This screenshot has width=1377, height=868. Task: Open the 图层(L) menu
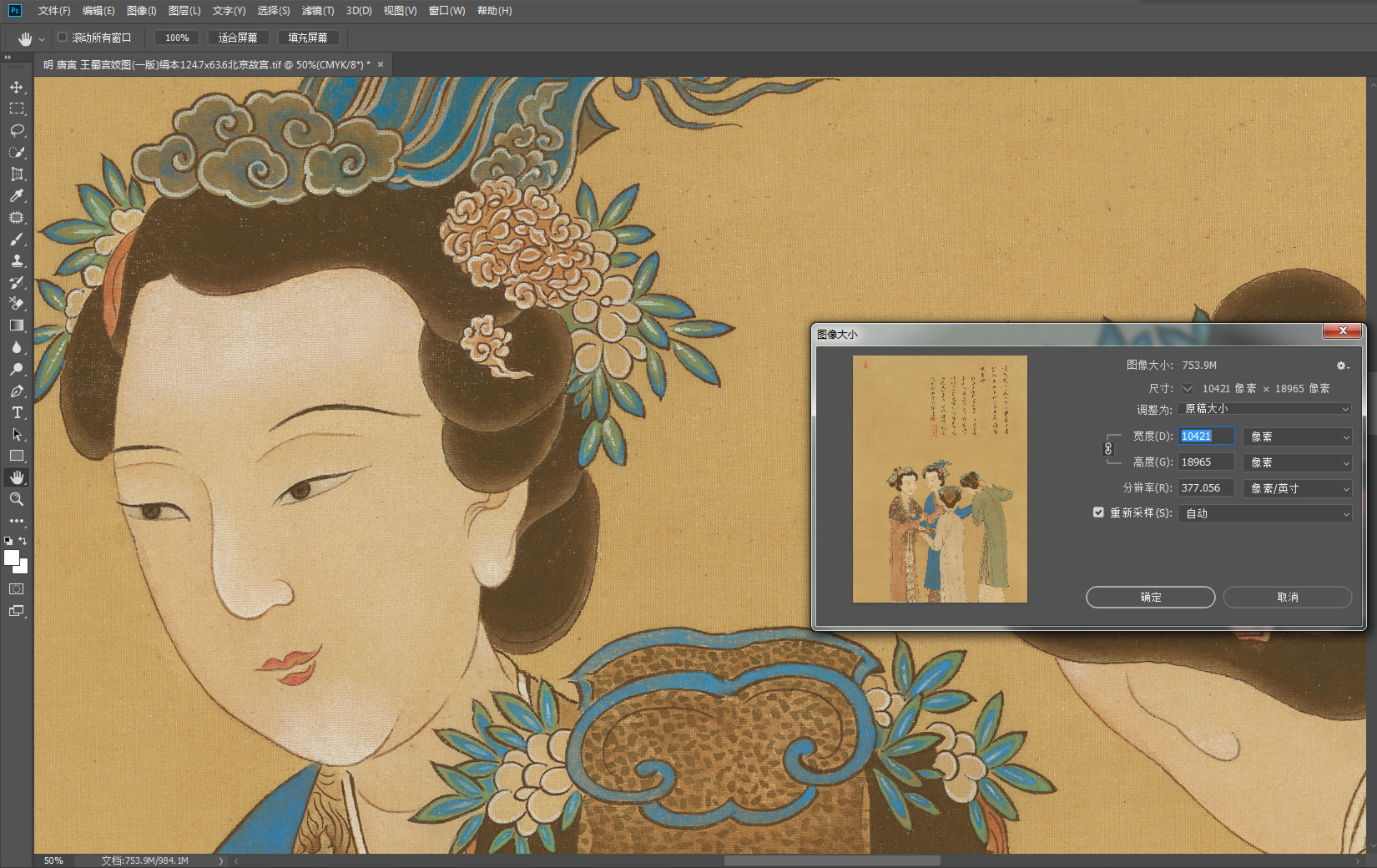coord(184,11)
